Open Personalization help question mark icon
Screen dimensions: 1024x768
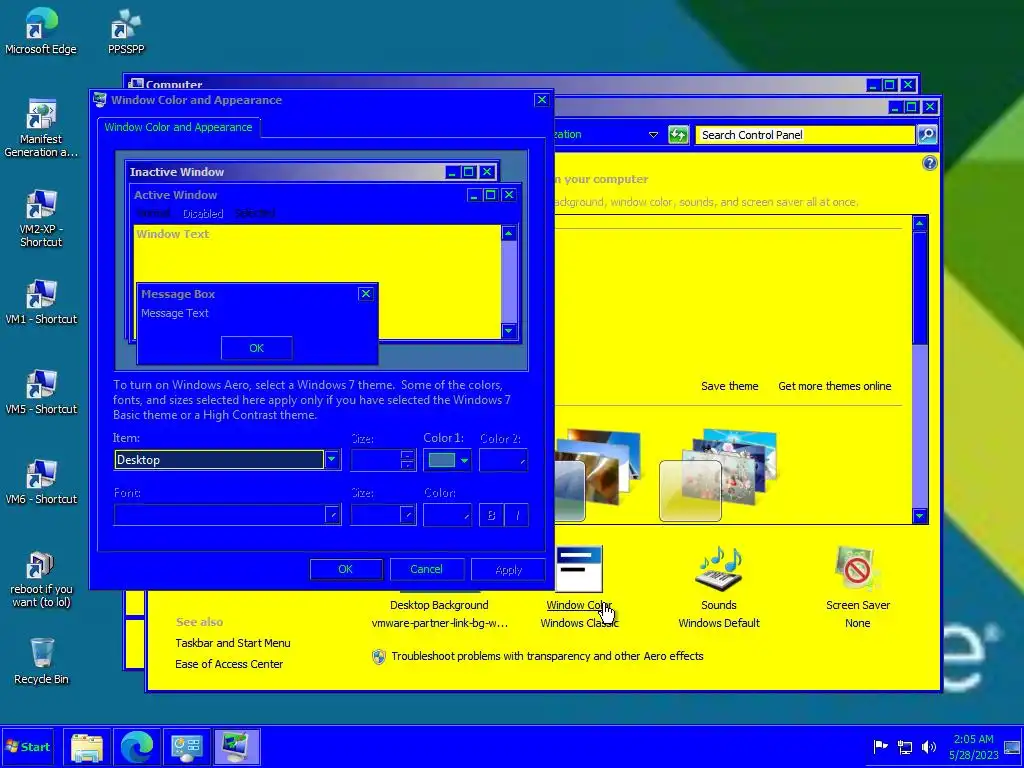[929, 163]
